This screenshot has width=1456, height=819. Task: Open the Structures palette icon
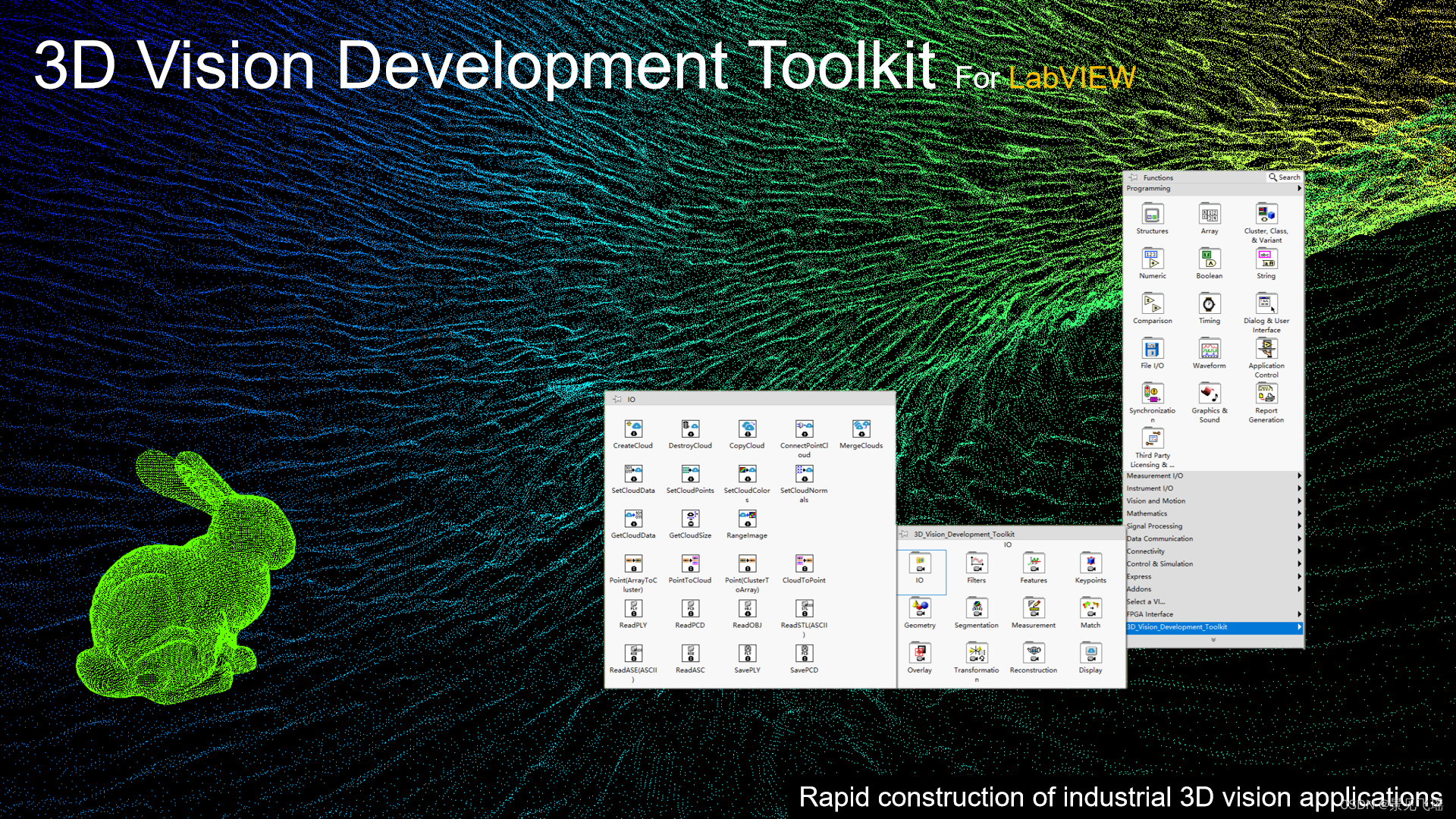tap(1152, 215)
